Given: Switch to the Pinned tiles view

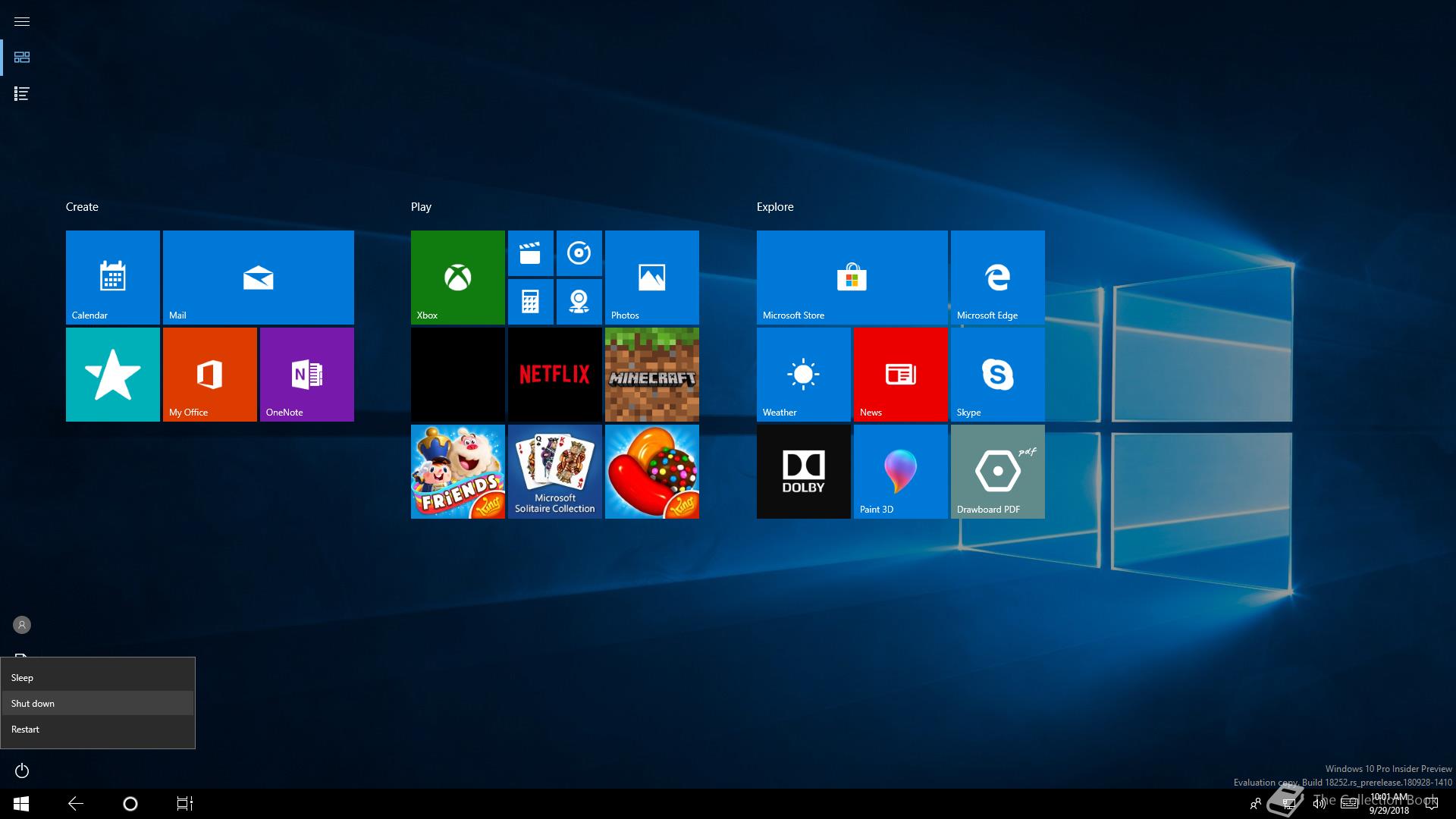Looking at the screenshot, I should pos(22,58).
